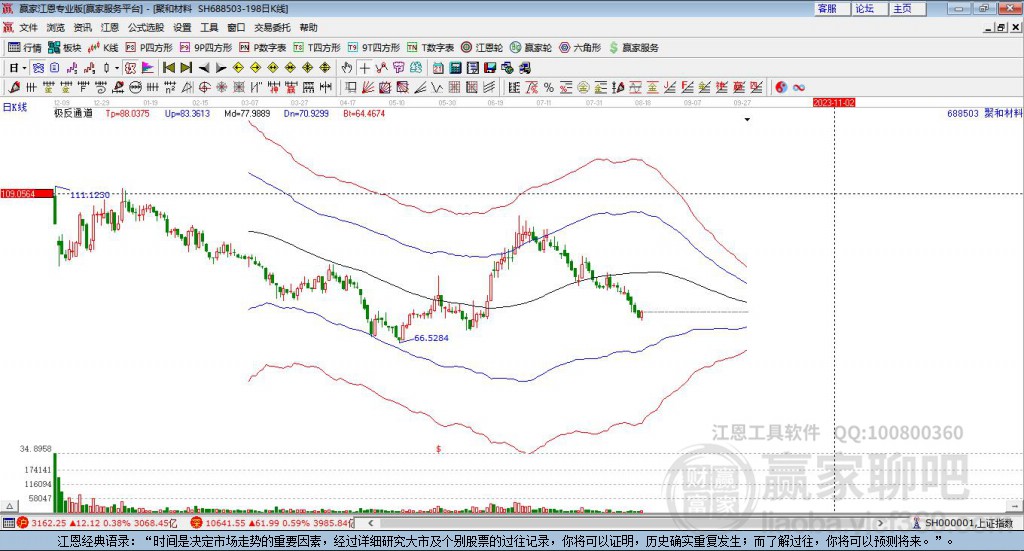The width and height of the screenshot is (1024, 551).
Task: Open 赢家服务 with the dollar icon
Action: (x=633, y=48)
